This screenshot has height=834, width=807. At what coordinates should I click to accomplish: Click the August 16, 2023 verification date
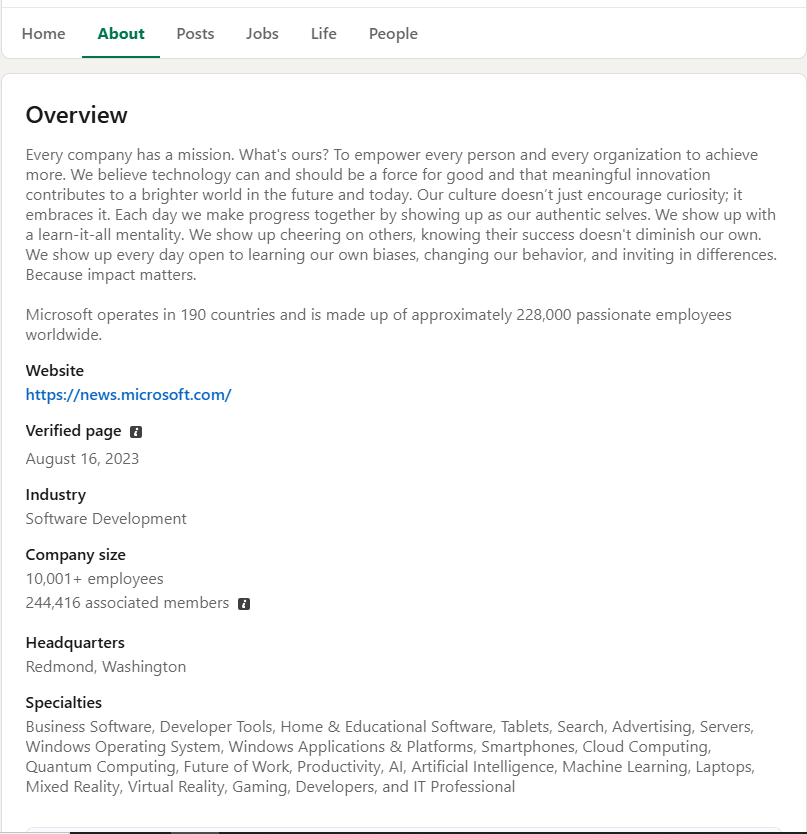(x=82, y=459)
